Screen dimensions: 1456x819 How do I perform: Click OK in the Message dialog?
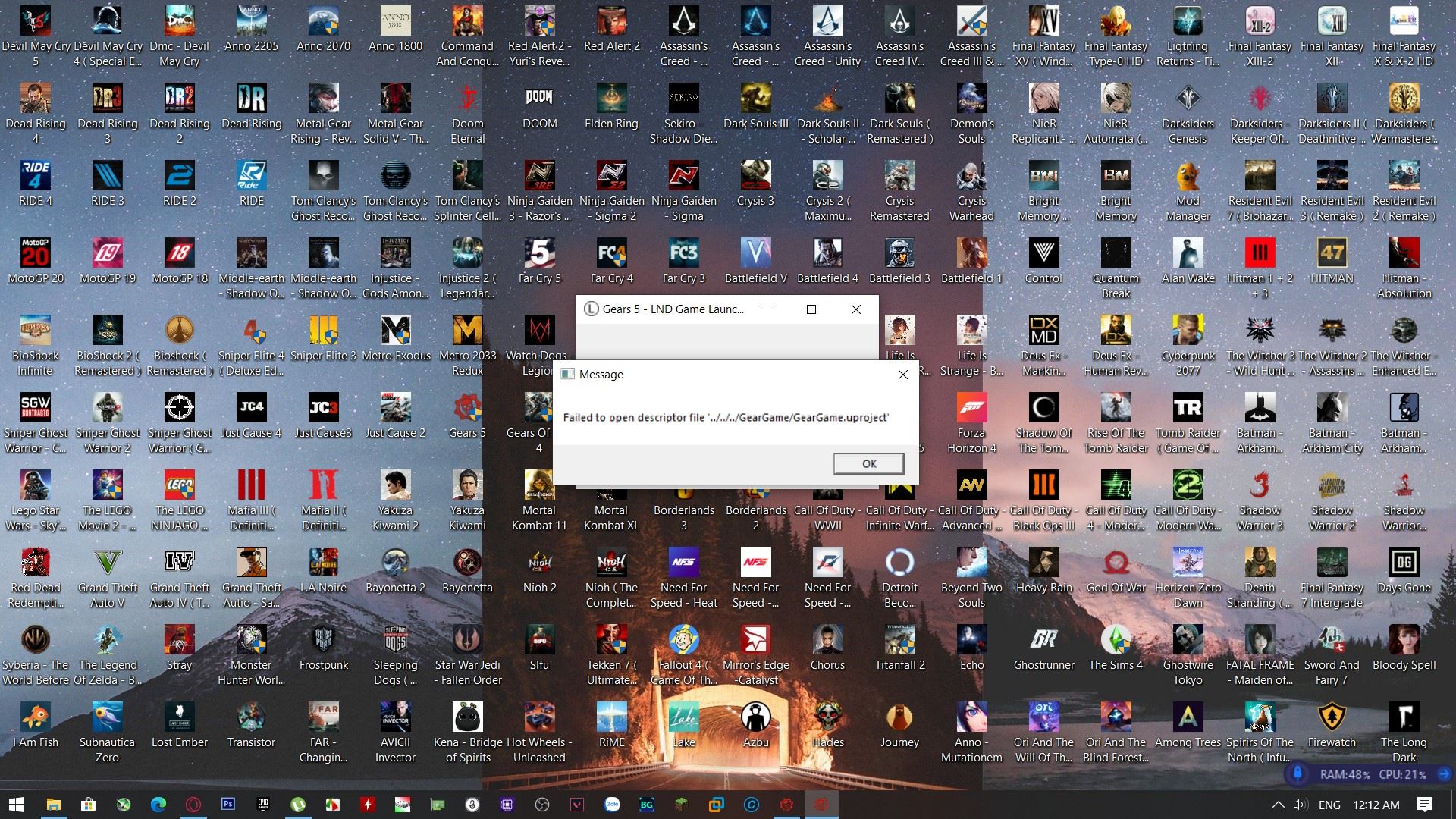pos(868,463)
